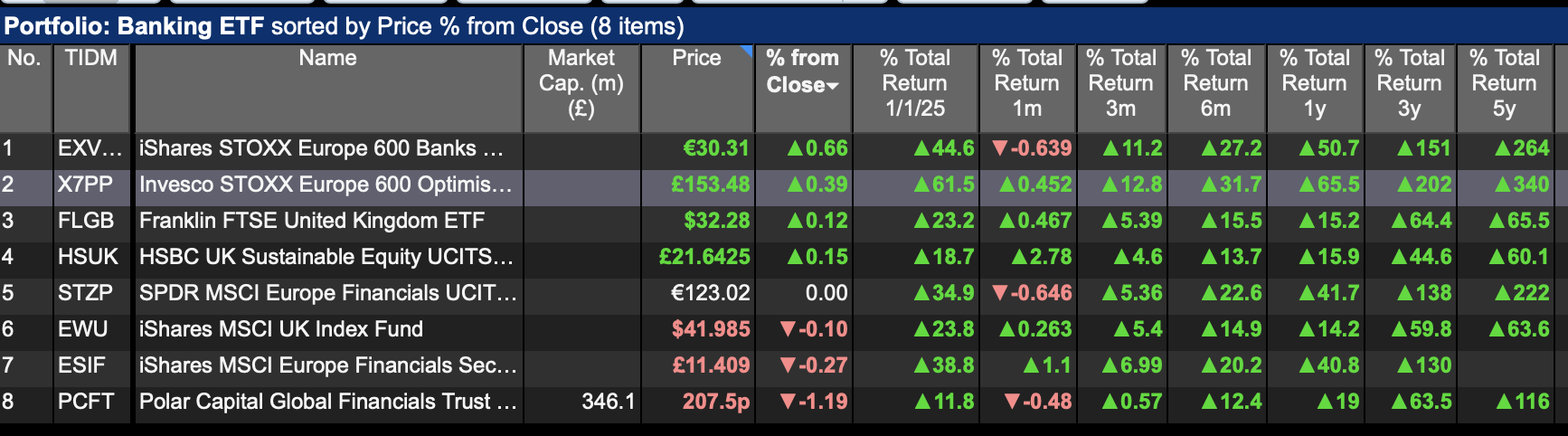Click the price £21.6425
1568x436 pixels.
pos(704,257)
